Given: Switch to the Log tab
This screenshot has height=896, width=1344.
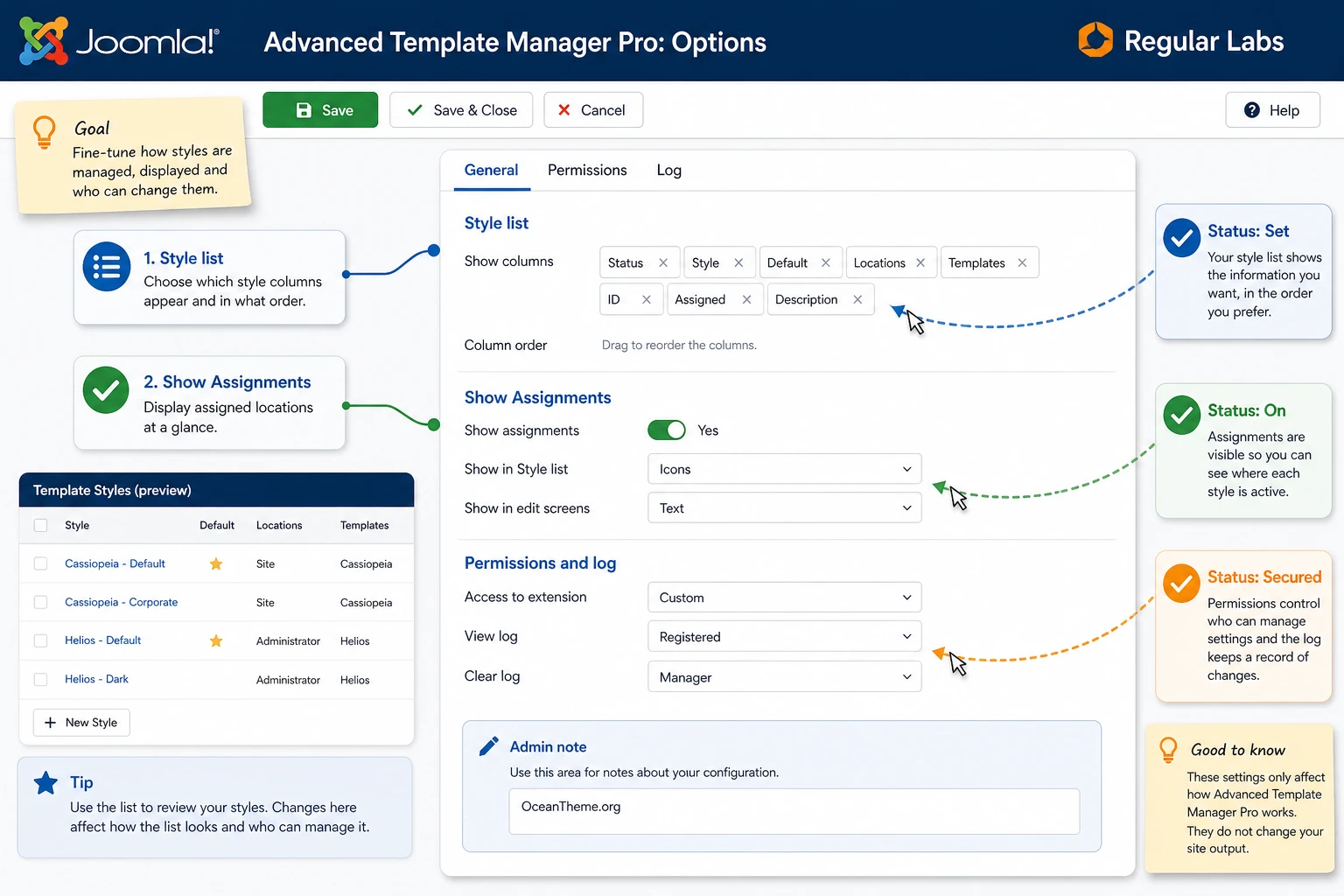Looking at the screenshot, I should point(668,170).
